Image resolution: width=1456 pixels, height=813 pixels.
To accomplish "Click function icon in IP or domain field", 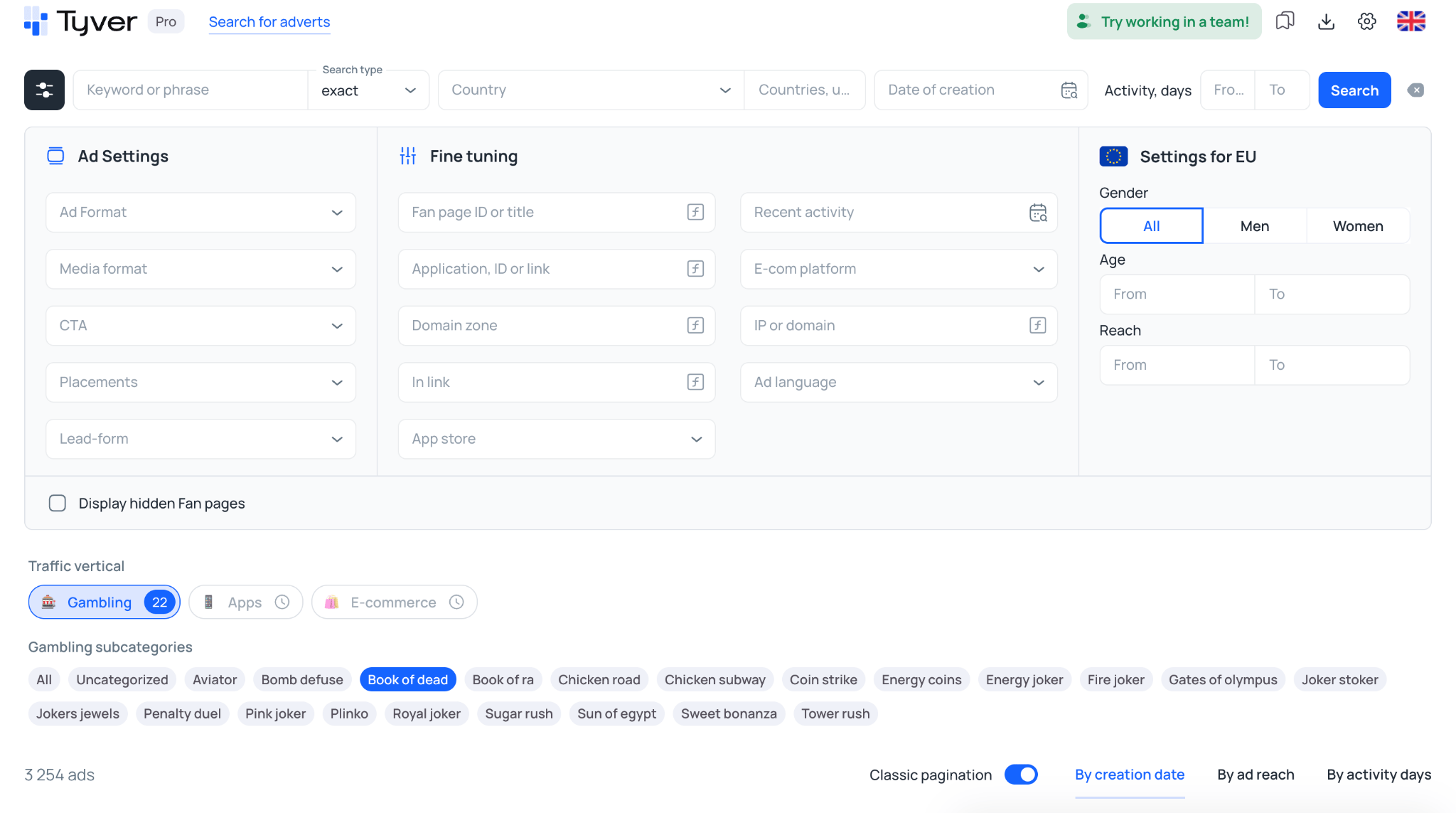I will click(x=1038, y=325).
